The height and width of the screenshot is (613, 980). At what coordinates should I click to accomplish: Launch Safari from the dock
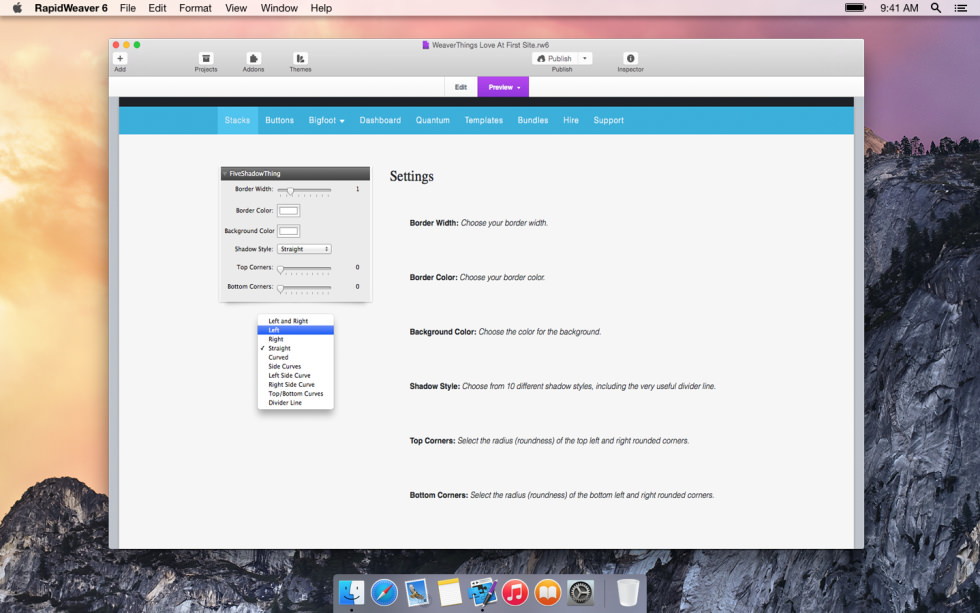click(x=384, y=592)
